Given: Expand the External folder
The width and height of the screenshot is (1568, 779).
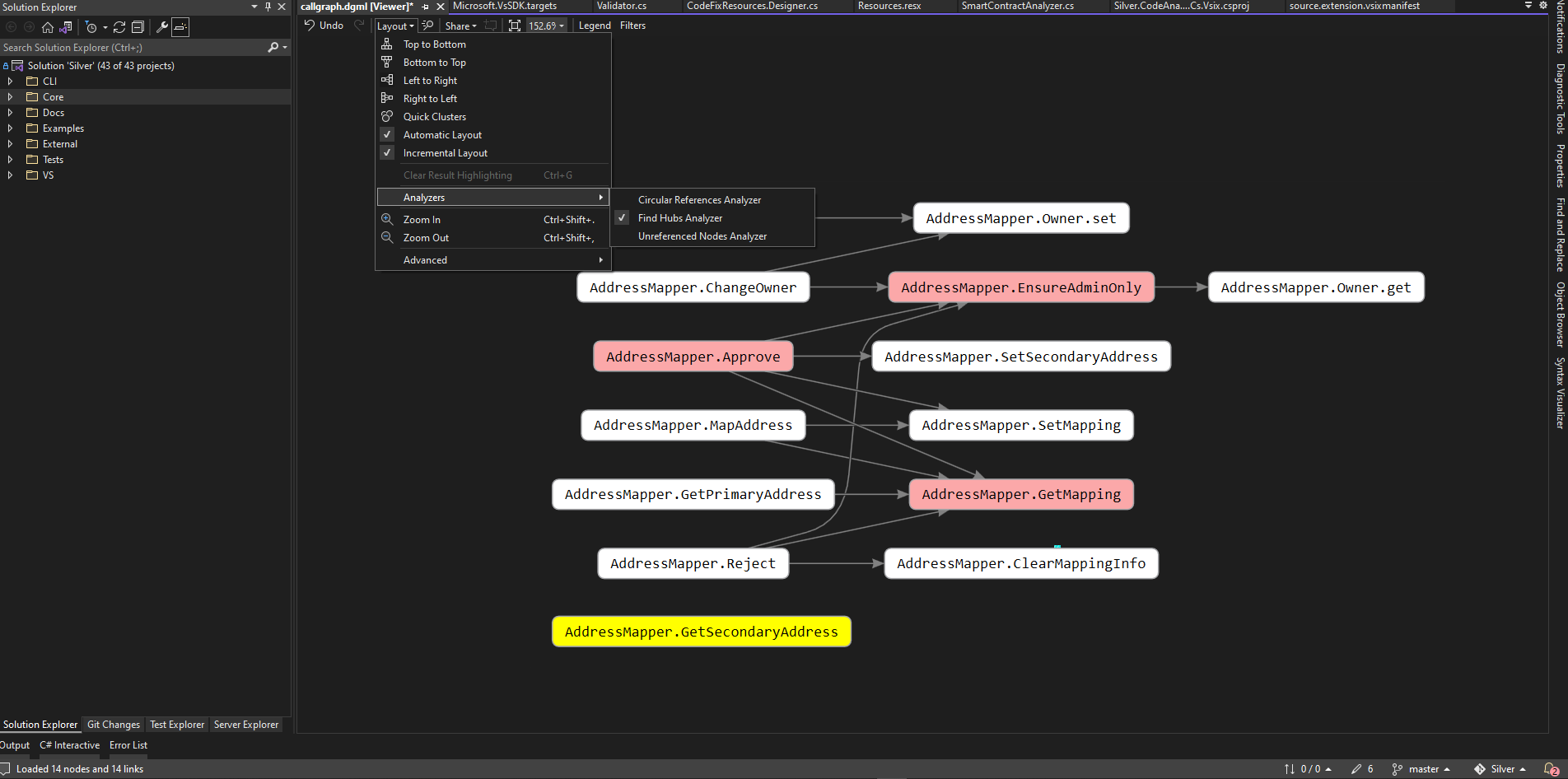Looking at the screenshot, I should (x=10, y=144).
